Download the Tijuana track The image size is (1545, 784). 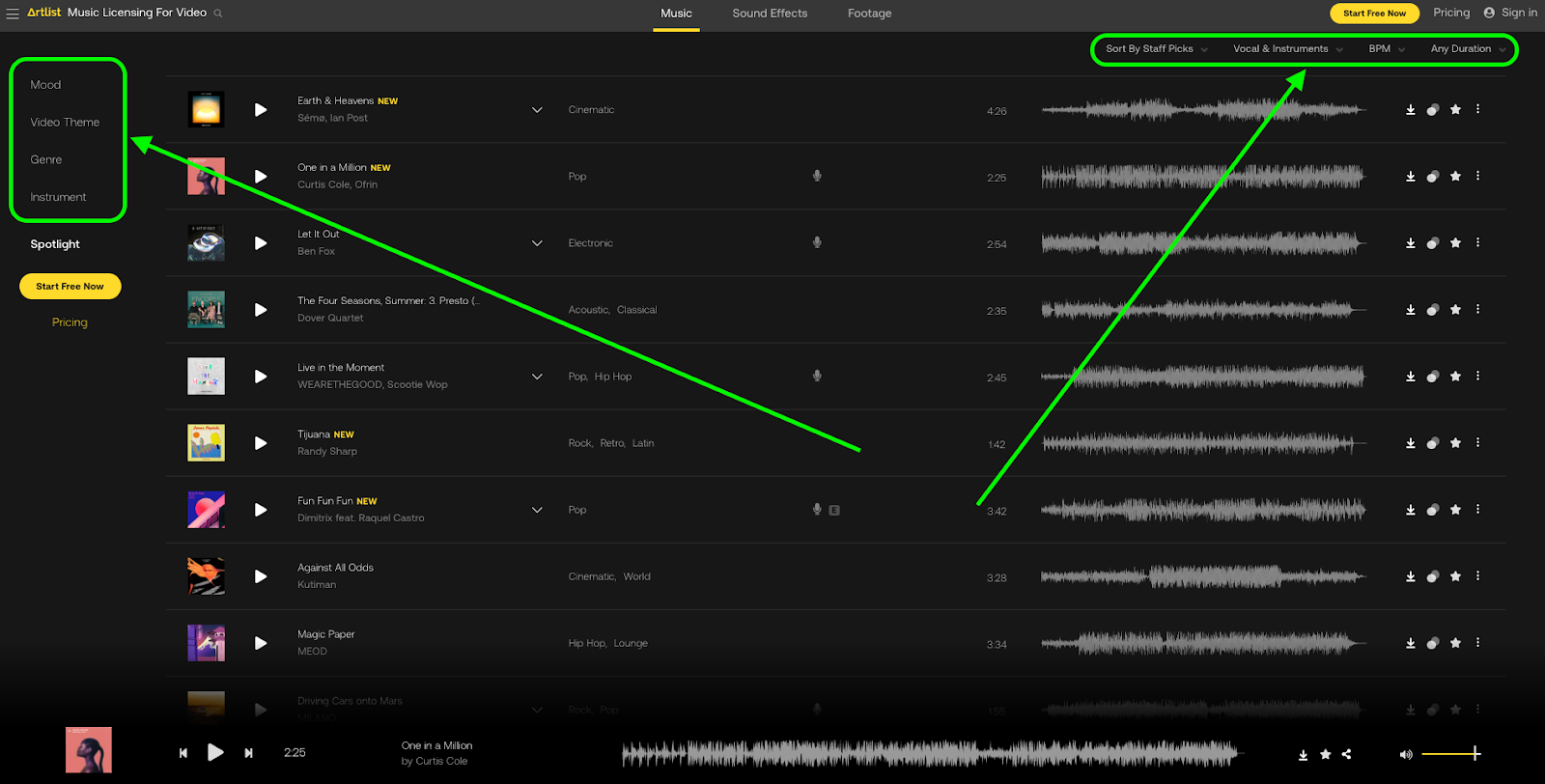tap(1411, 443)
